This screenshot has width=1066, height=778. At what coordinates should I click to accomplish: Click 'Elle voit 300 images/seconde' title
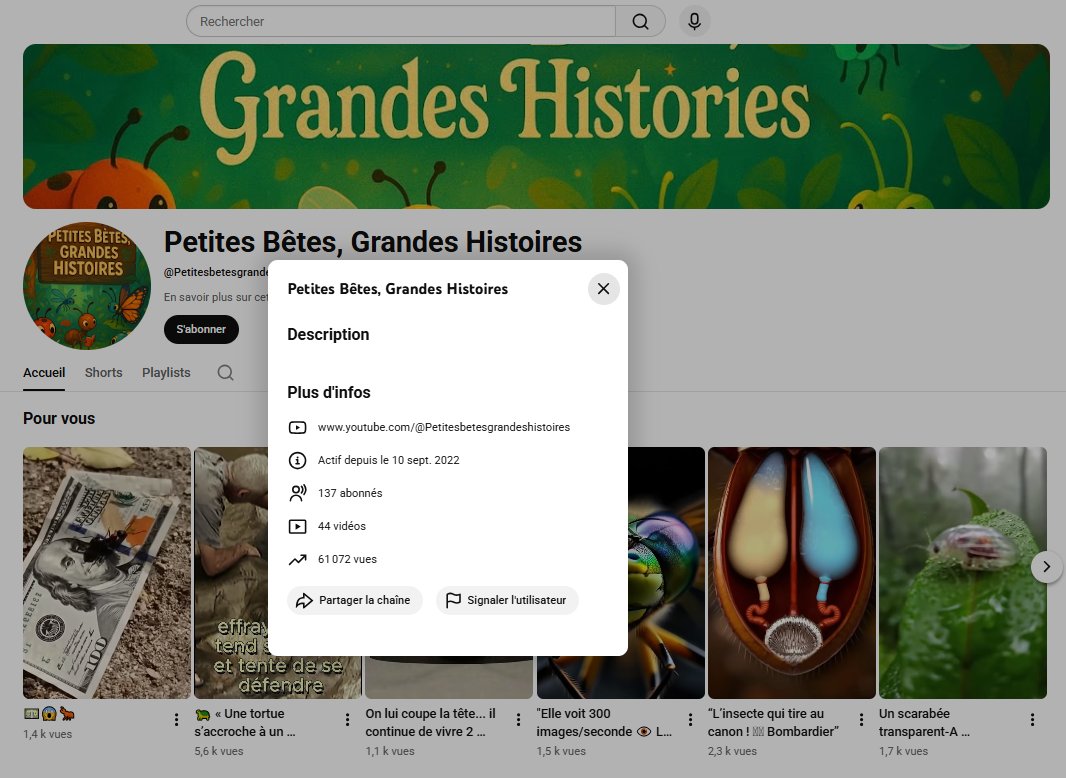(x=604, y=722)
